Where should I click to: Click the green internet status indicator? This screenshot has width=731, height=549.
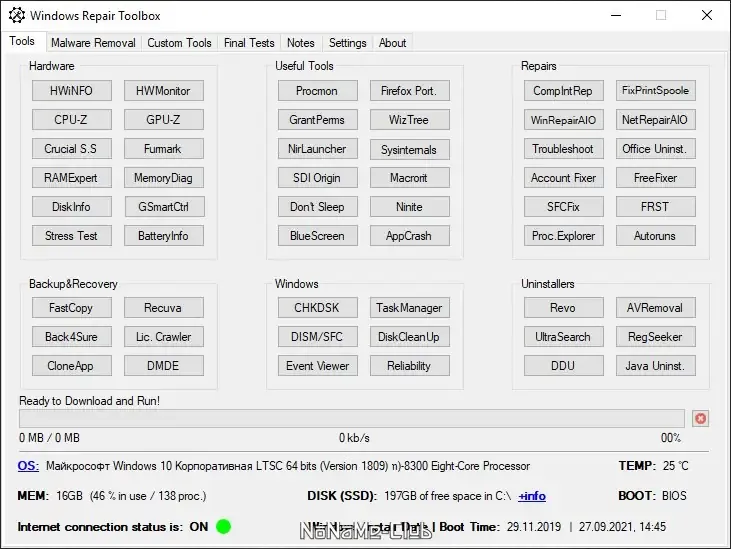coord(224,527)
